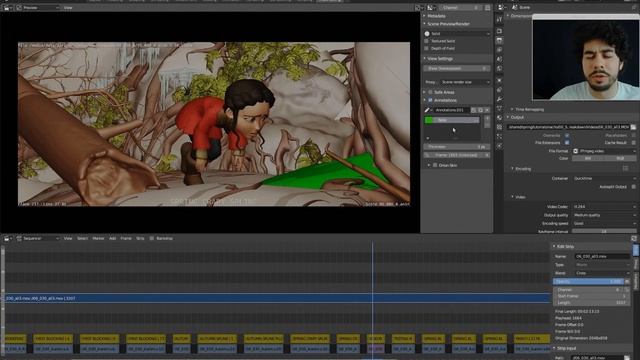Screen dimensions: 640x360
Task: Open the Frame menu in Sequencer
Action: pyautogui.click(x=126, y=238)
